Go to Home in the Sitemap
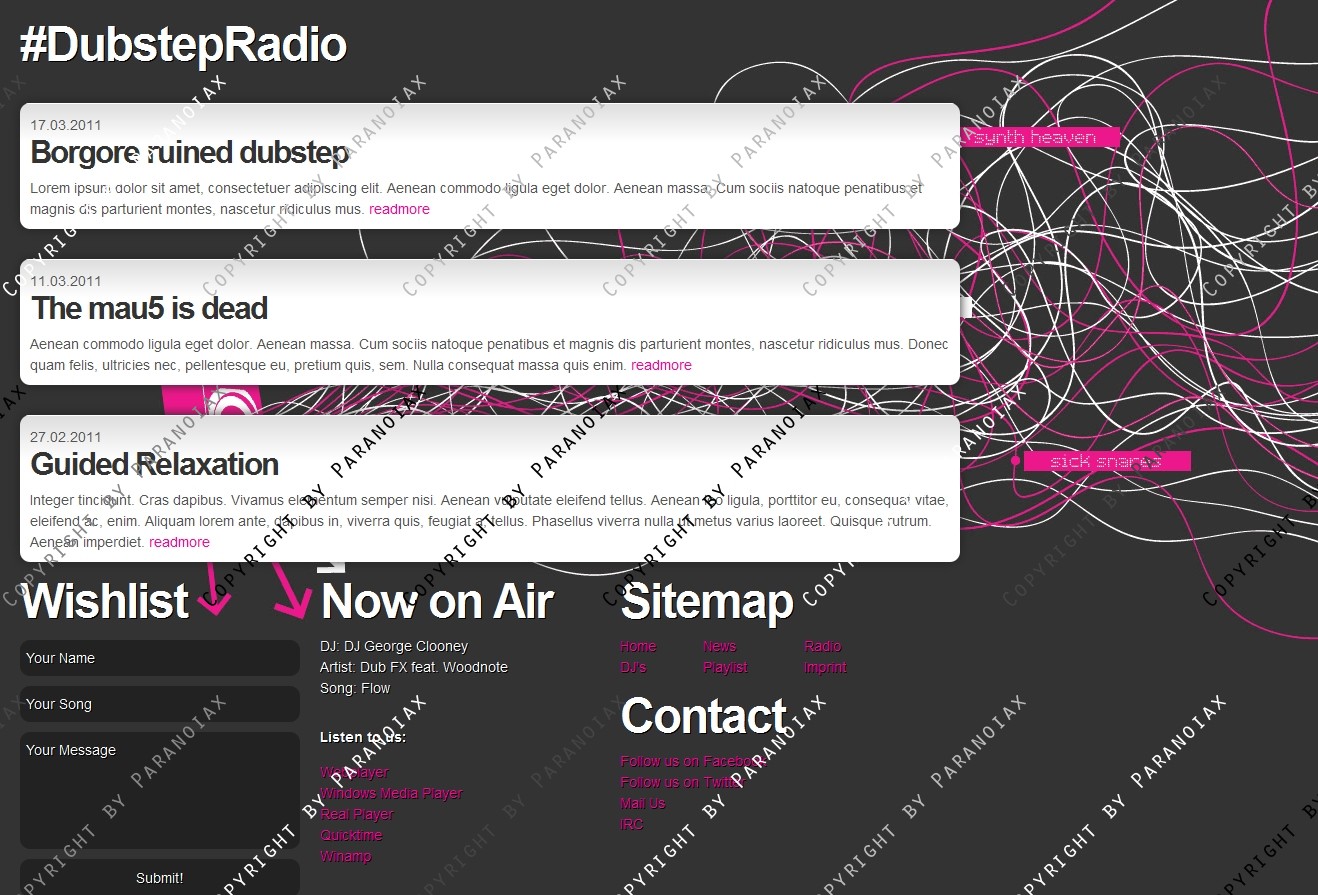The height and width of the screenshot is (895, 1318). [638, 646]
